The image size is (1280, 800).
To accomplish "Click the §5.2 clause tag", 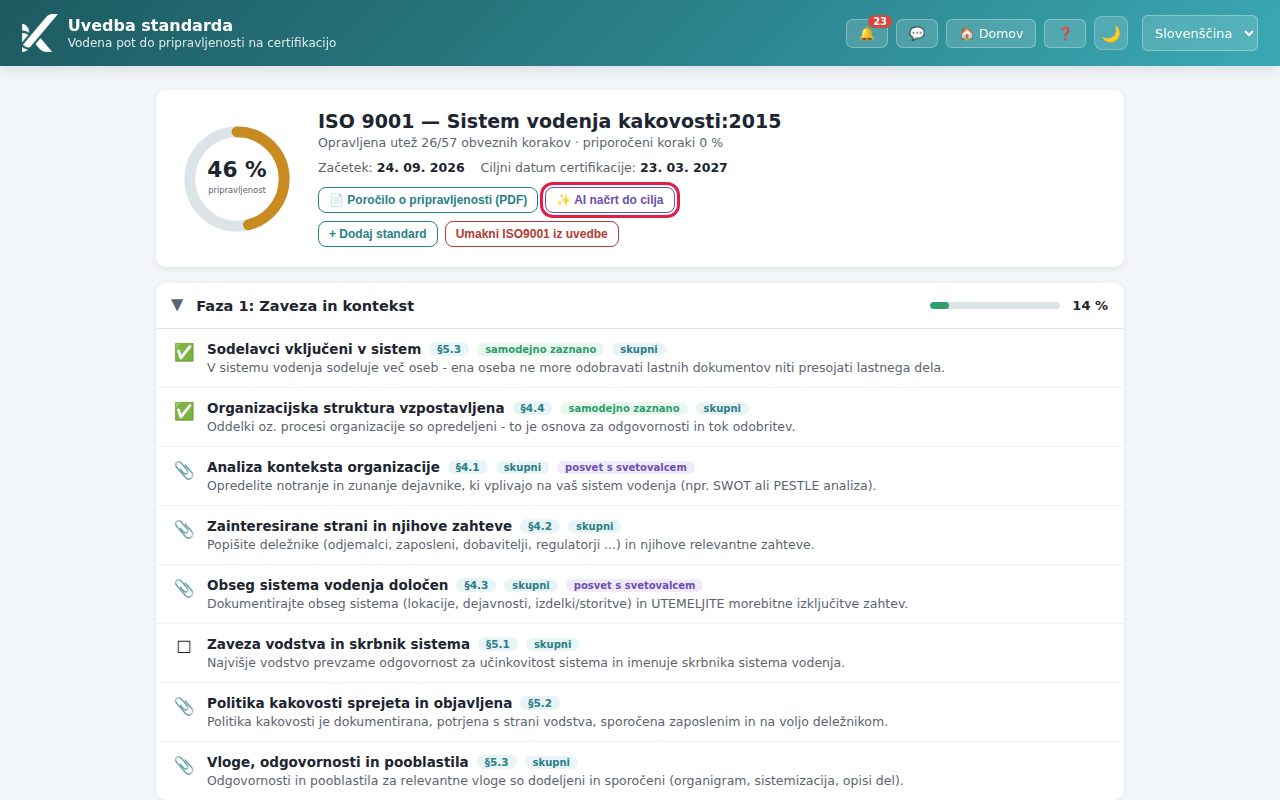I will (x=540, y=704).
